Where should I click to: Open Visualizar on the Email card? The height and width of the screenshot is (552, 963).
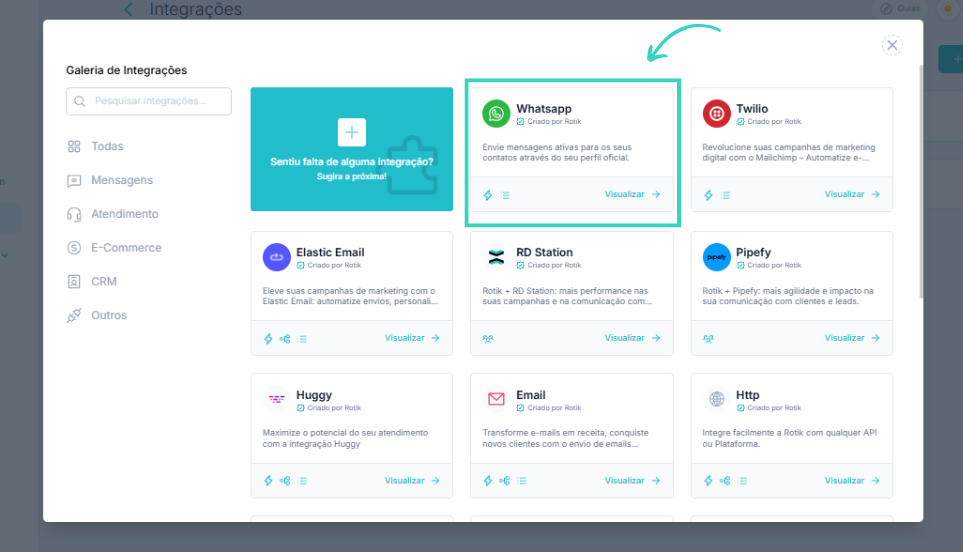point(632,480)
